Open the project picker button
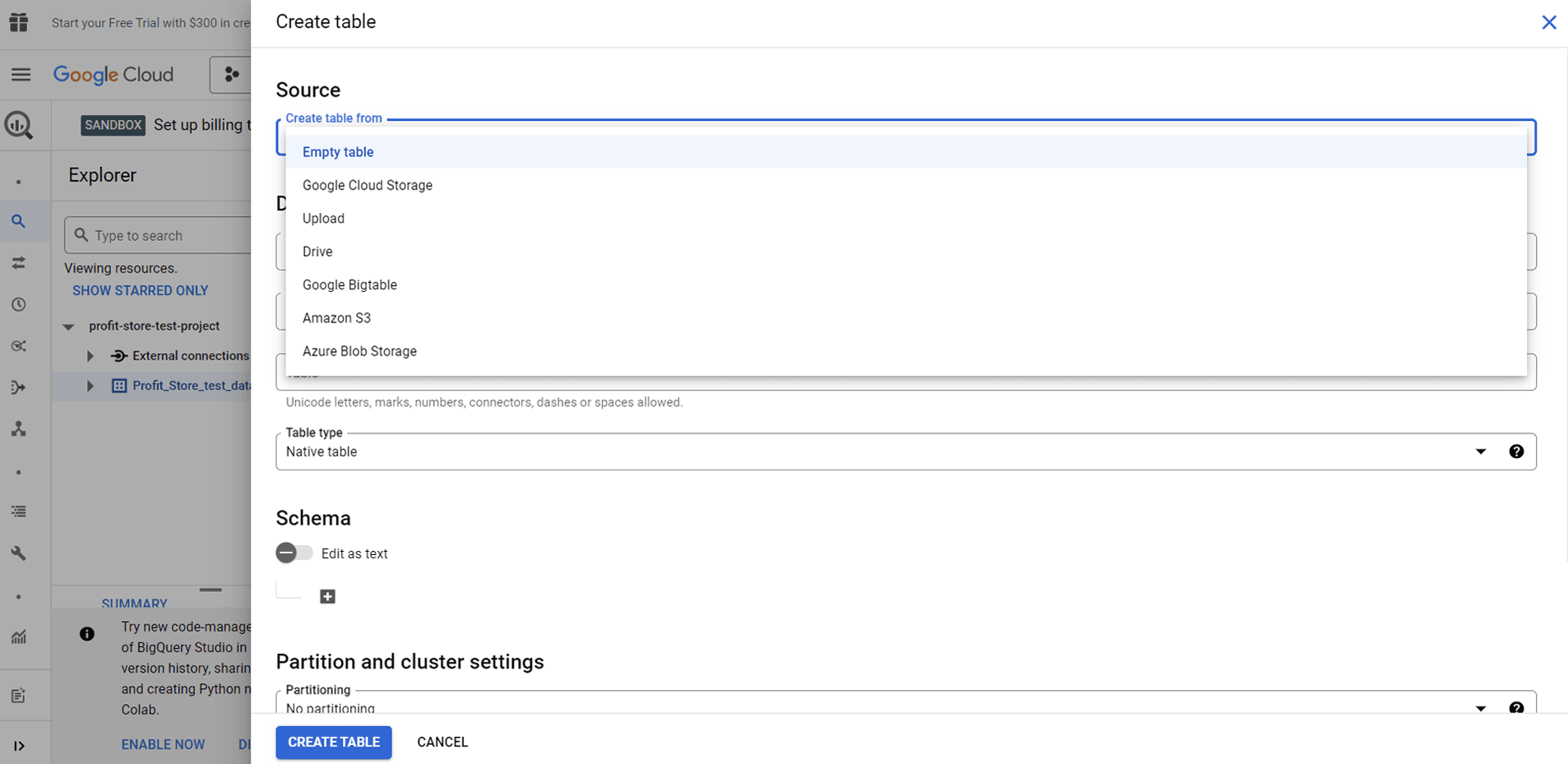The image size is (1568, 764). tap(231, 75)
